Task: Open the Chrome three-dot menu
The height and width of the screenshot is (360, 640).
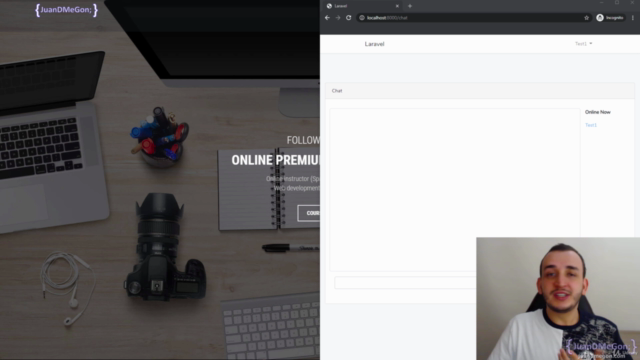Action: pos(633,18)
